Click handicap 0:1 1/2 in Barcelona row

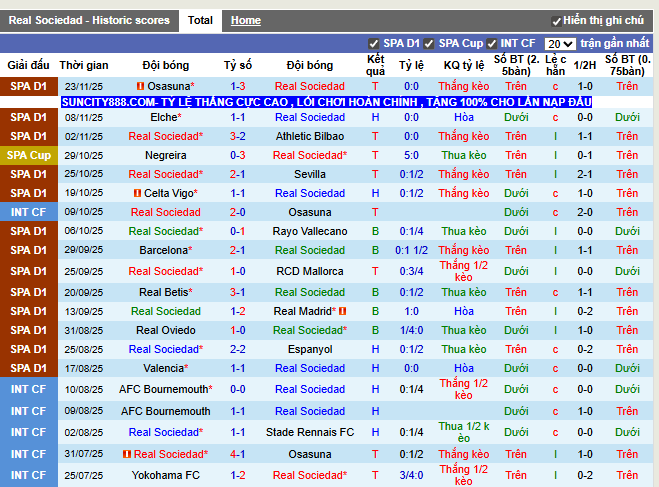point(411,250)
